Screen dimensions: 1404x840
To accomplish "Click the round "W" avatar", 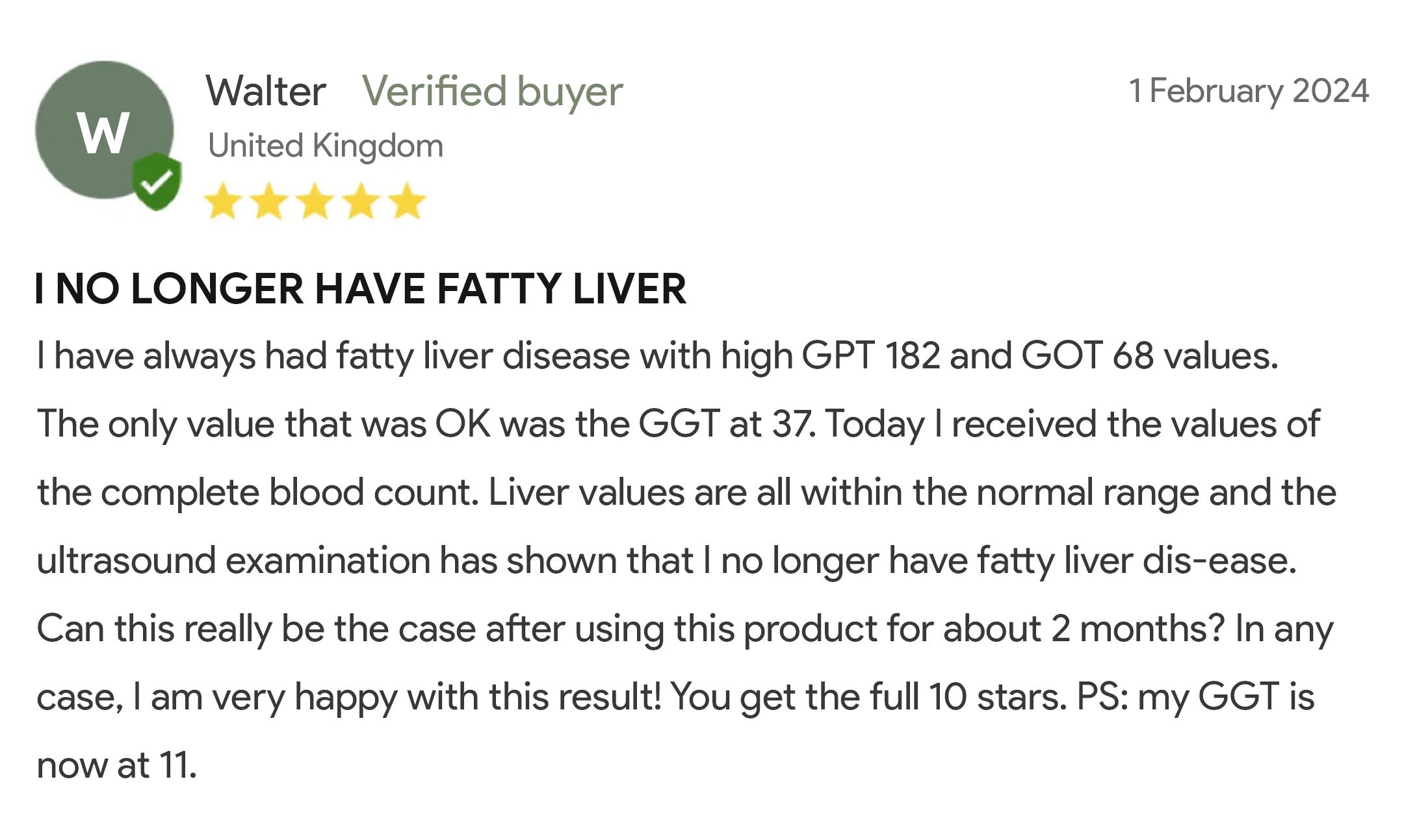I will pyautogui.click(x=104, y=130).
